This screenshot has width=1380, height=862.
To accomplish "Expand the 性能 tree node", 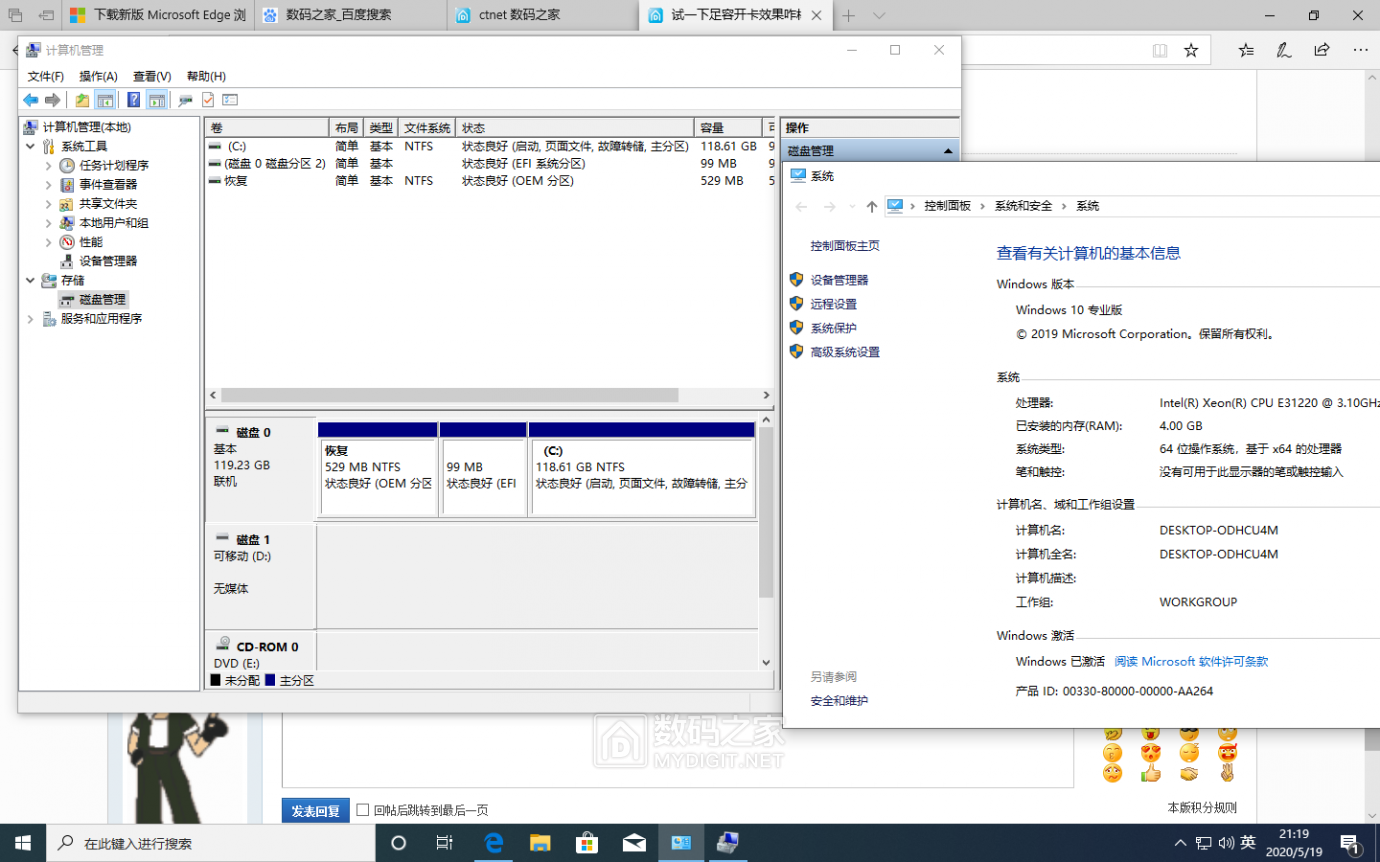I will [x=49, y=242].
